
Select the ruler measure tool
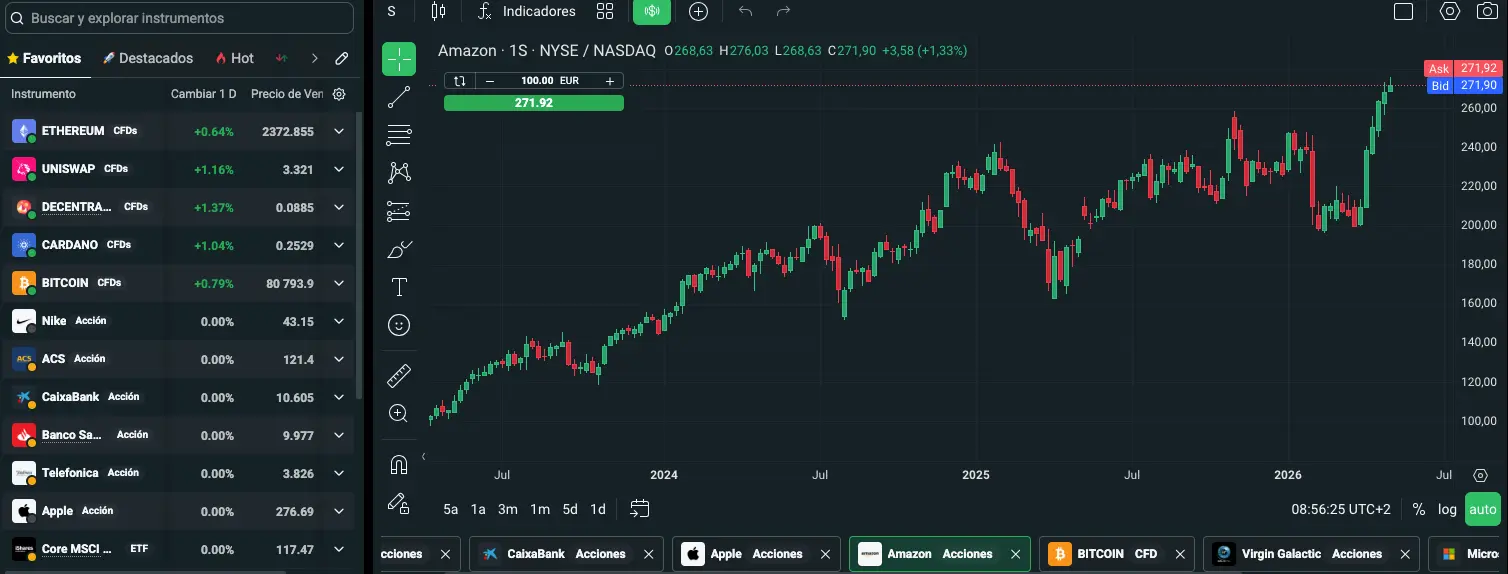point(399,376)
